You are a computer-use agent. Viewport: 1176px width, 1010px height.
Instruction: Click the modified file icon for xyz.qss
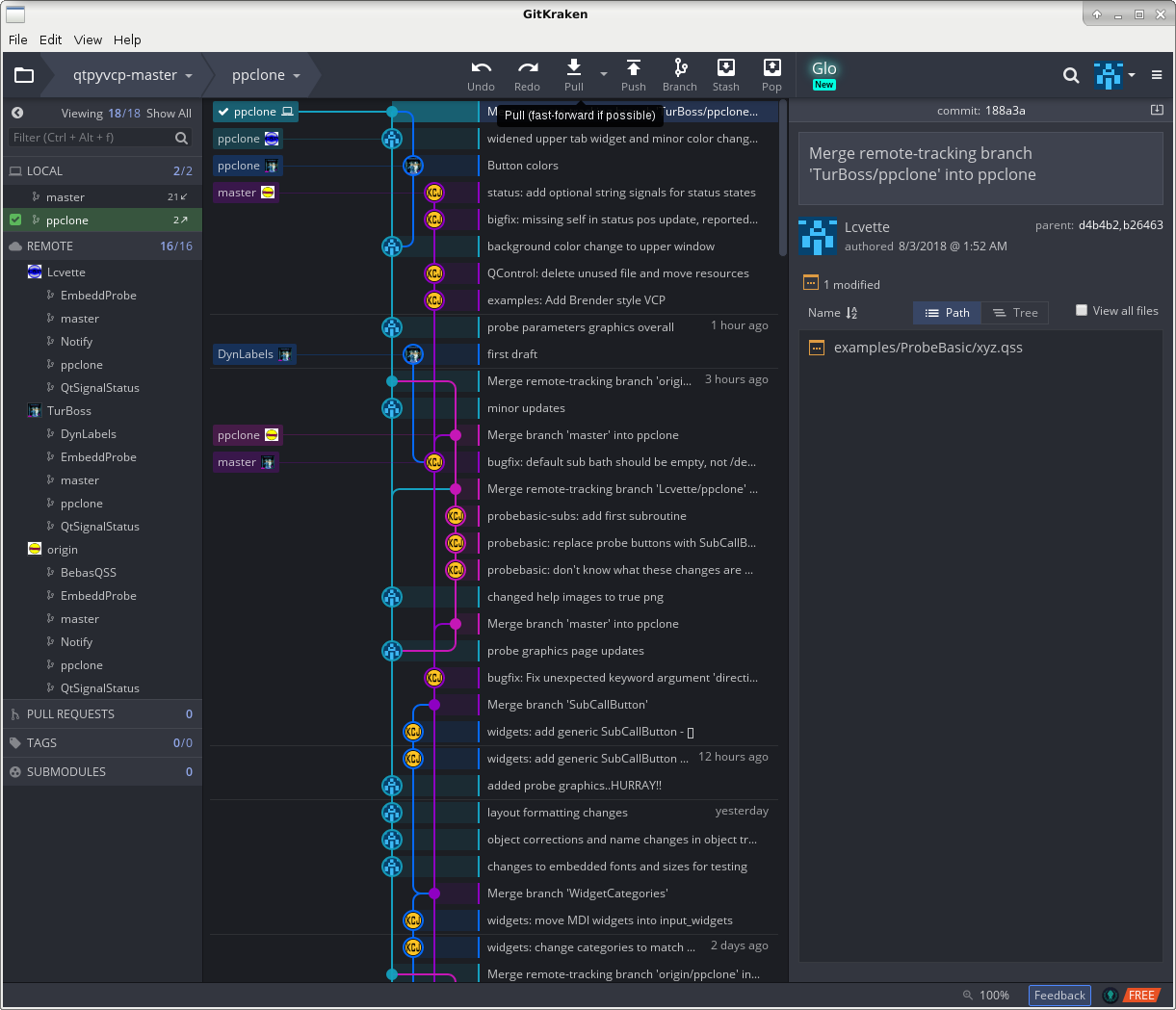point(817,348)
